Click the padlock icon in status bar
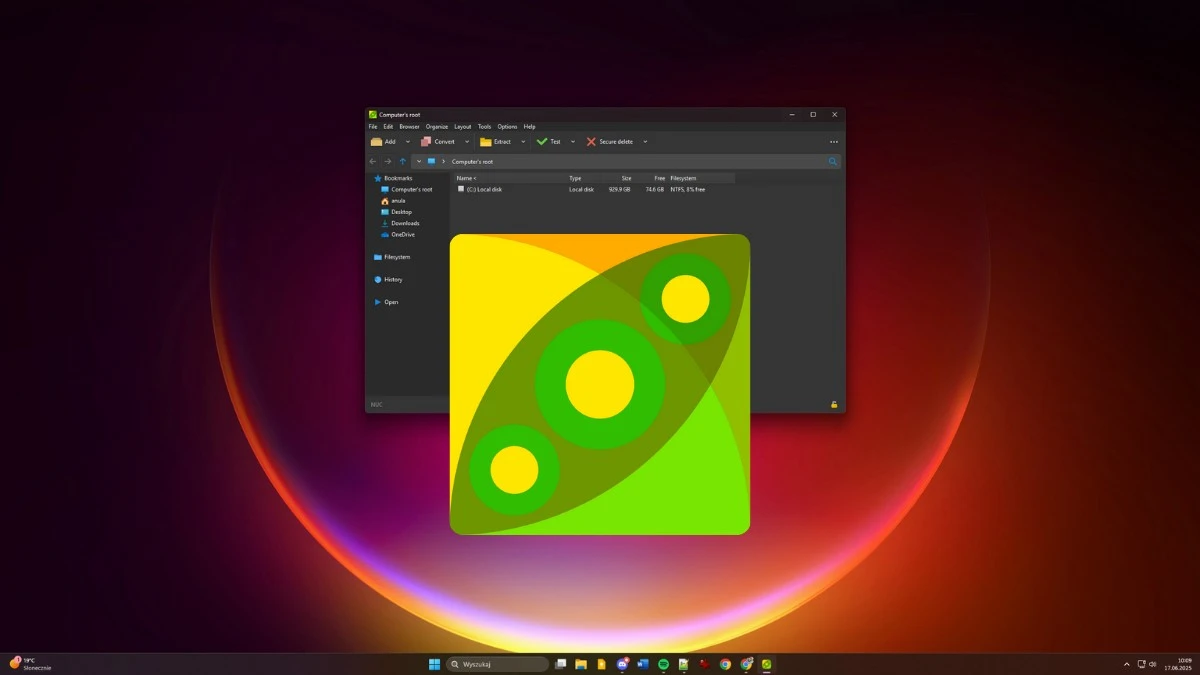1200x675 pixels. click(x=834, y=405)
